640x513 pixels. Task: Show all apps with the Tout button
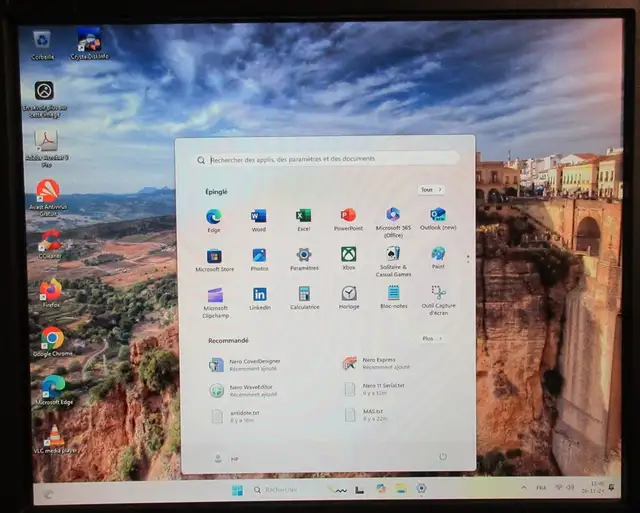[431, 190]
